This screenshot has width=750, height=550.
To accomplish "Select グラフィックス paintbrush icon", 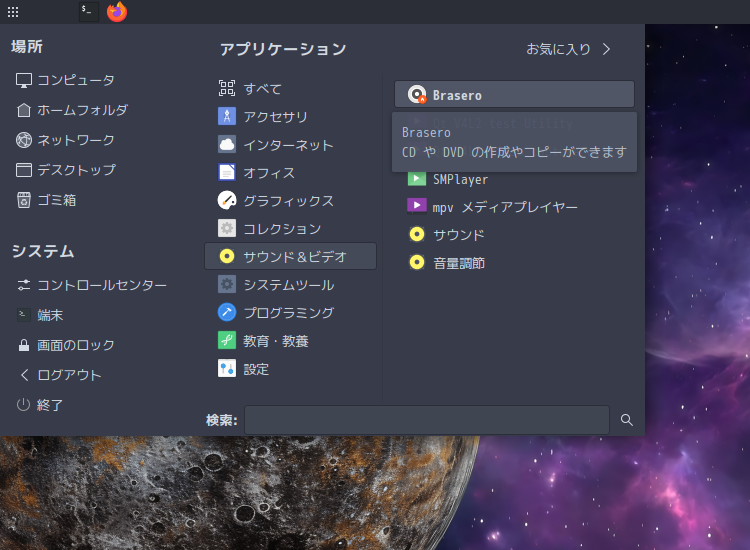I will (x=227, y=200).
